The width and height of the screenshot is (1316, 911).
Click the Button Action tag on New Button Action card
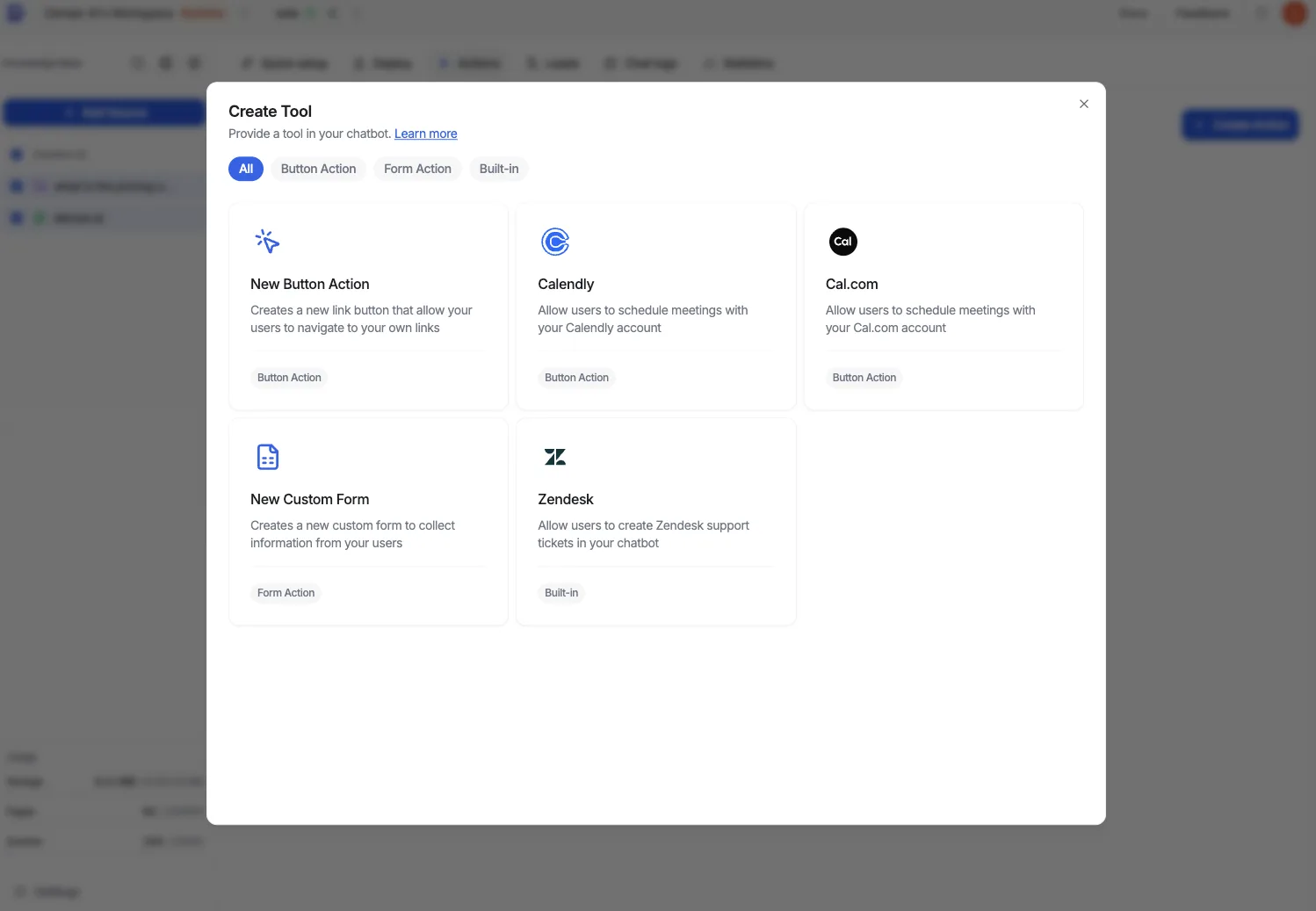289,378
